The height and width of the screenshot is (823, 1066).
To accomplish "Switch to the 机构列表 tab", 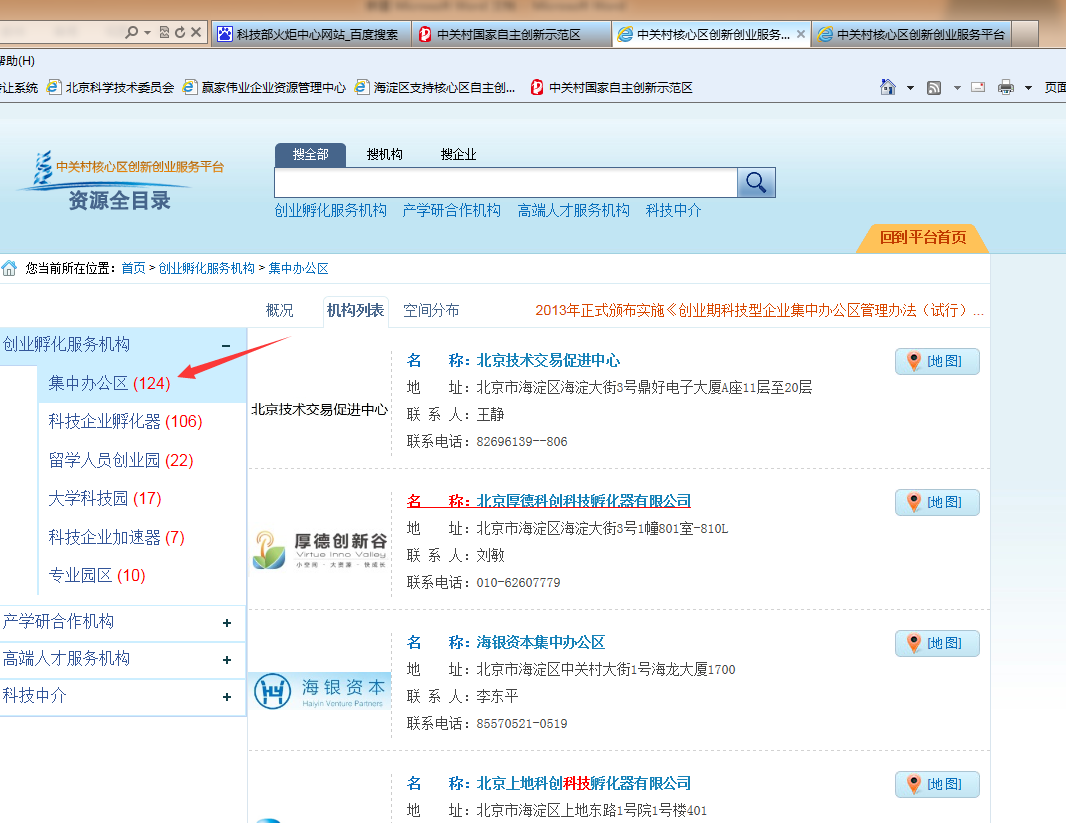I will click(356, 311).
